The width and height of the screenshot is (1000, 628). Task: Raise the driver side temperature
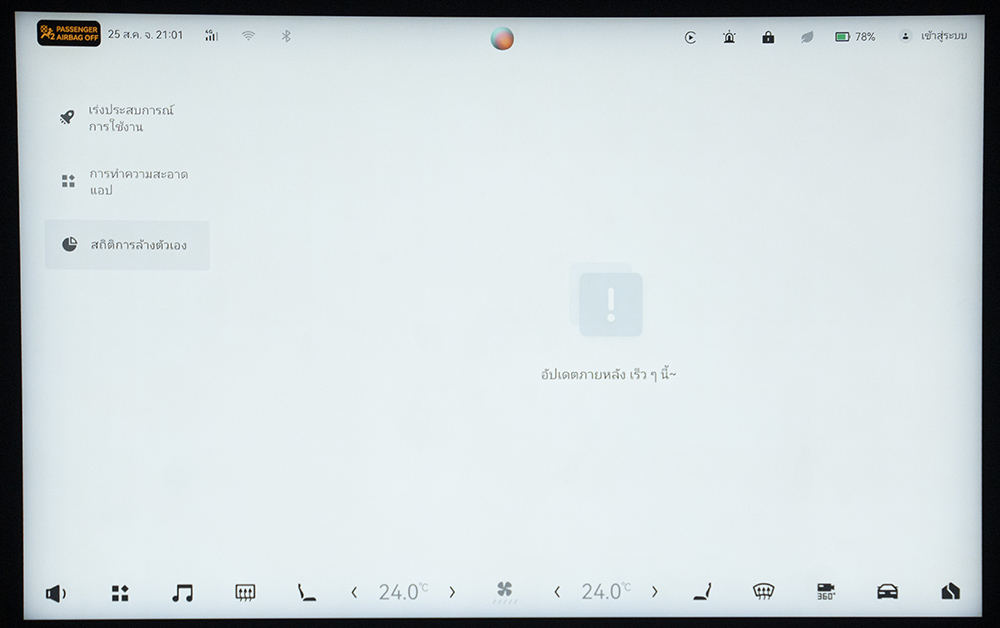[452, 593]
